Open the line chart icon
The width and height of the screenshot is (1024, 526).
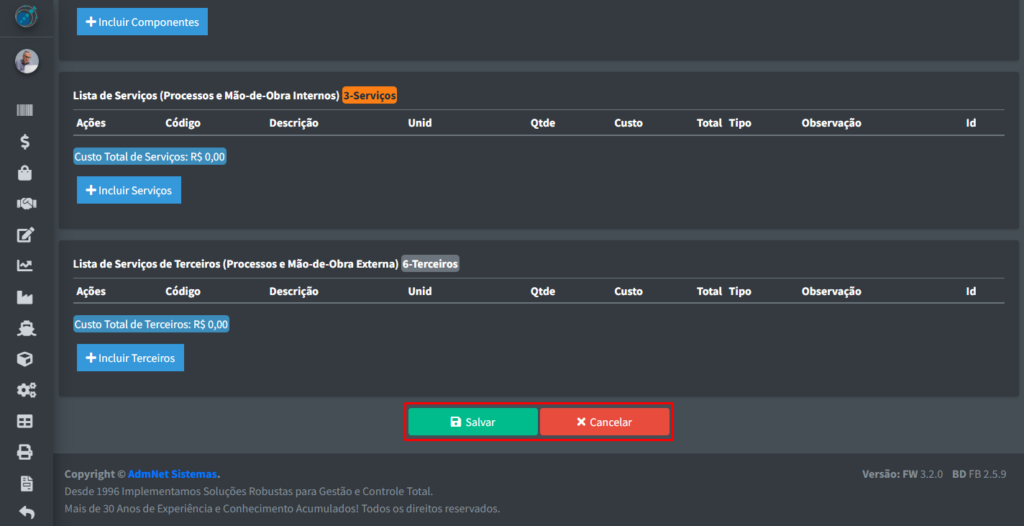(x=26, y=266)
